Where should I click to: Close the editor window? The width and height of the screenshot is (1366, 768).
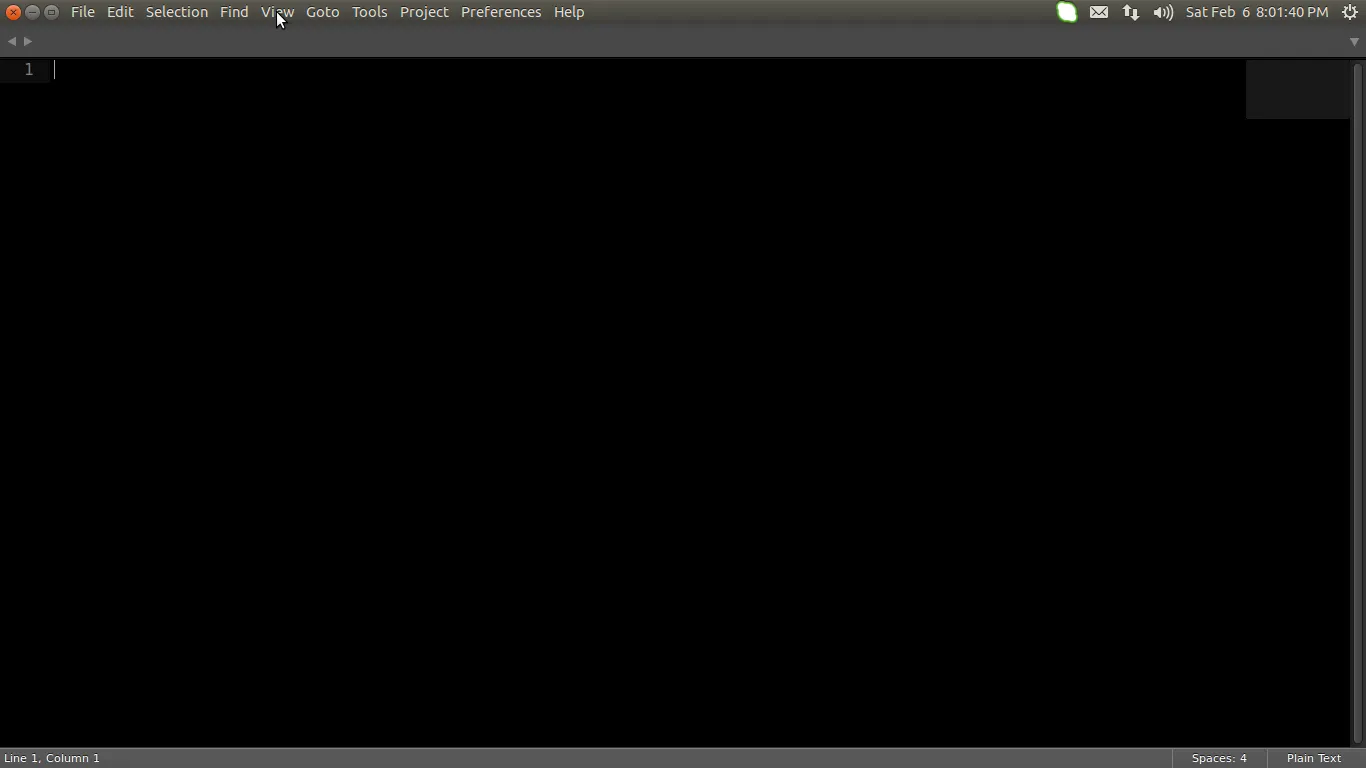point(13,12)
